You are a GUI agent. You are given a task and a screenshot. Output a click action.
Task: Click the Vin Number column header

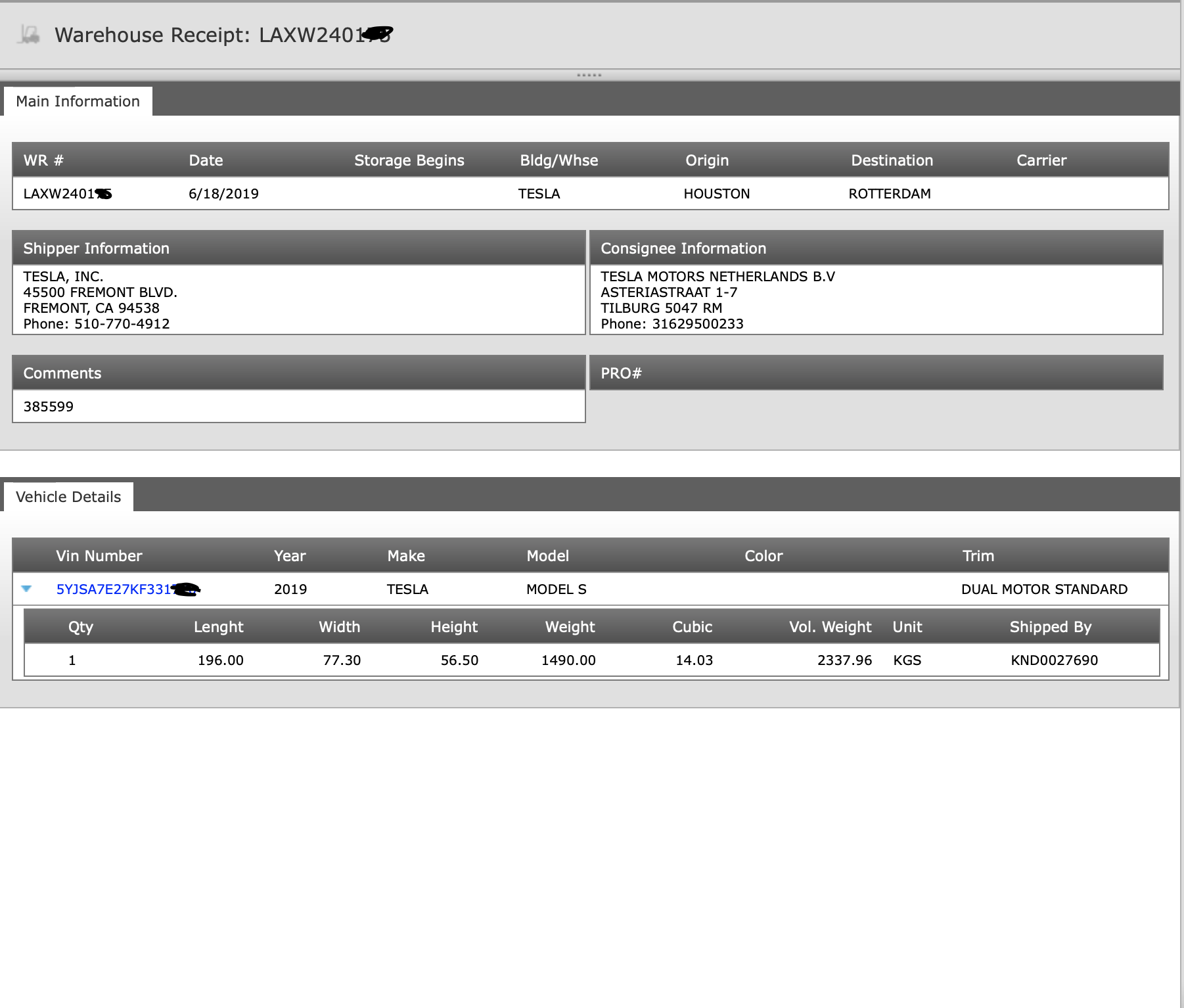click(x=99, y=556)
